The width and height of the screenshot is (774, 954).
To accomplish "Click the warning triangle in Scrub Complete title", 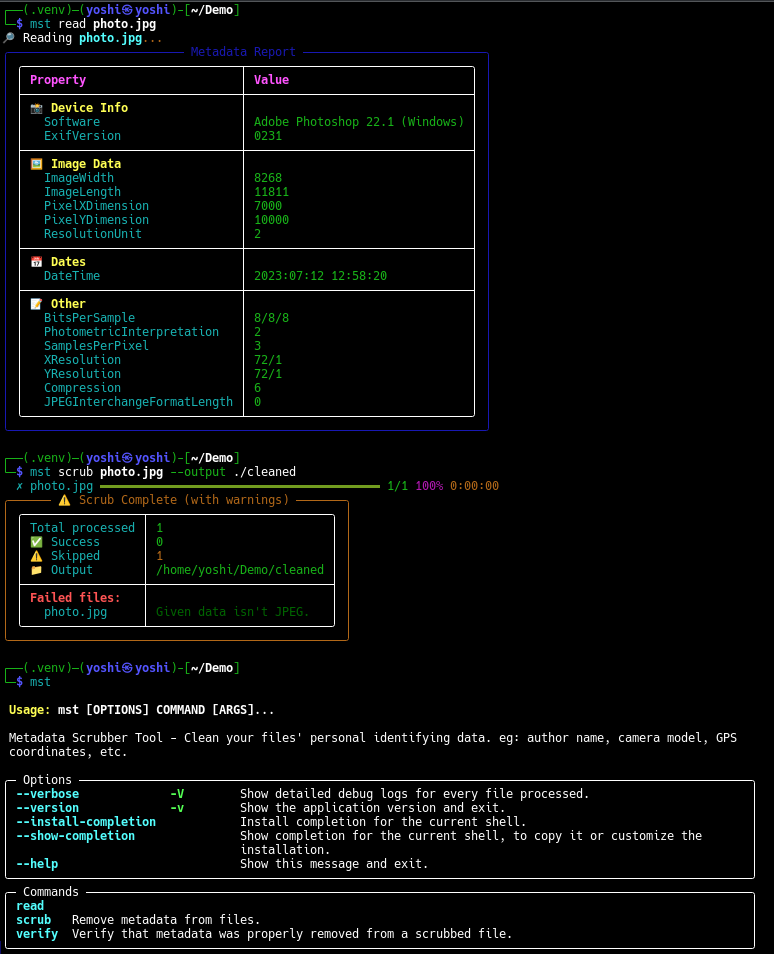I will tap(64, 500).
